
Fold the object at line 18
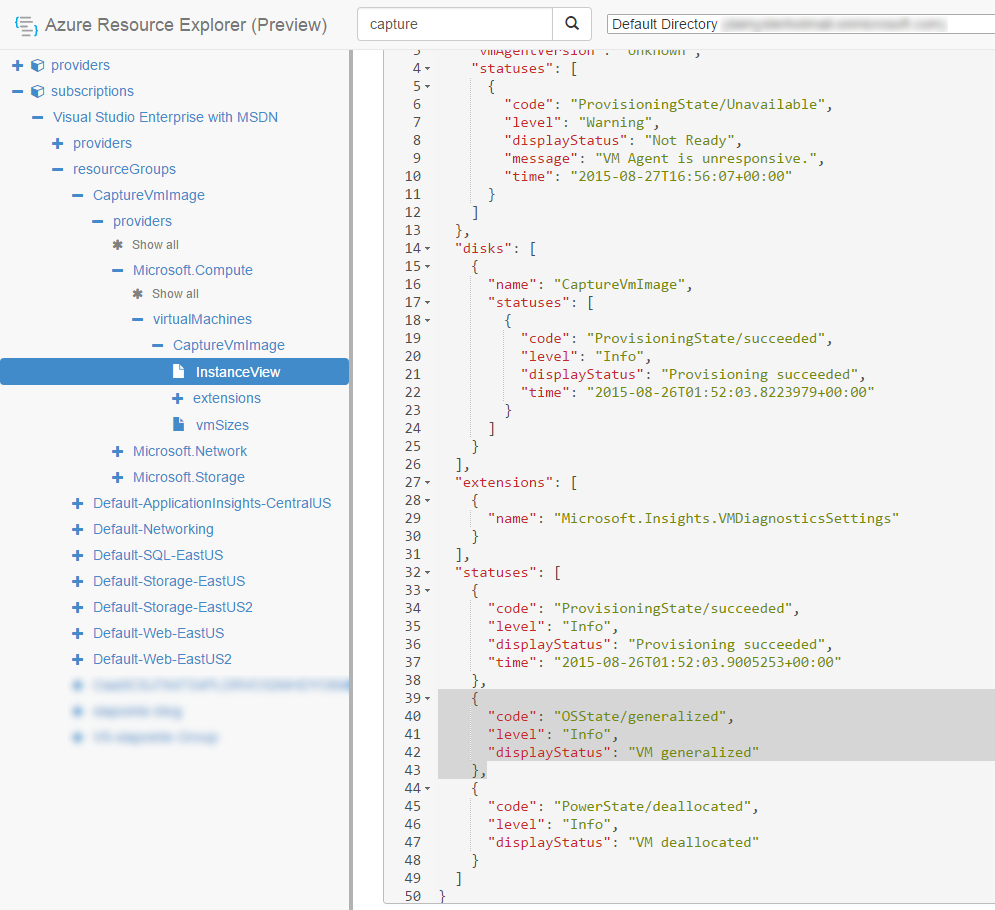tap(428, 320)
